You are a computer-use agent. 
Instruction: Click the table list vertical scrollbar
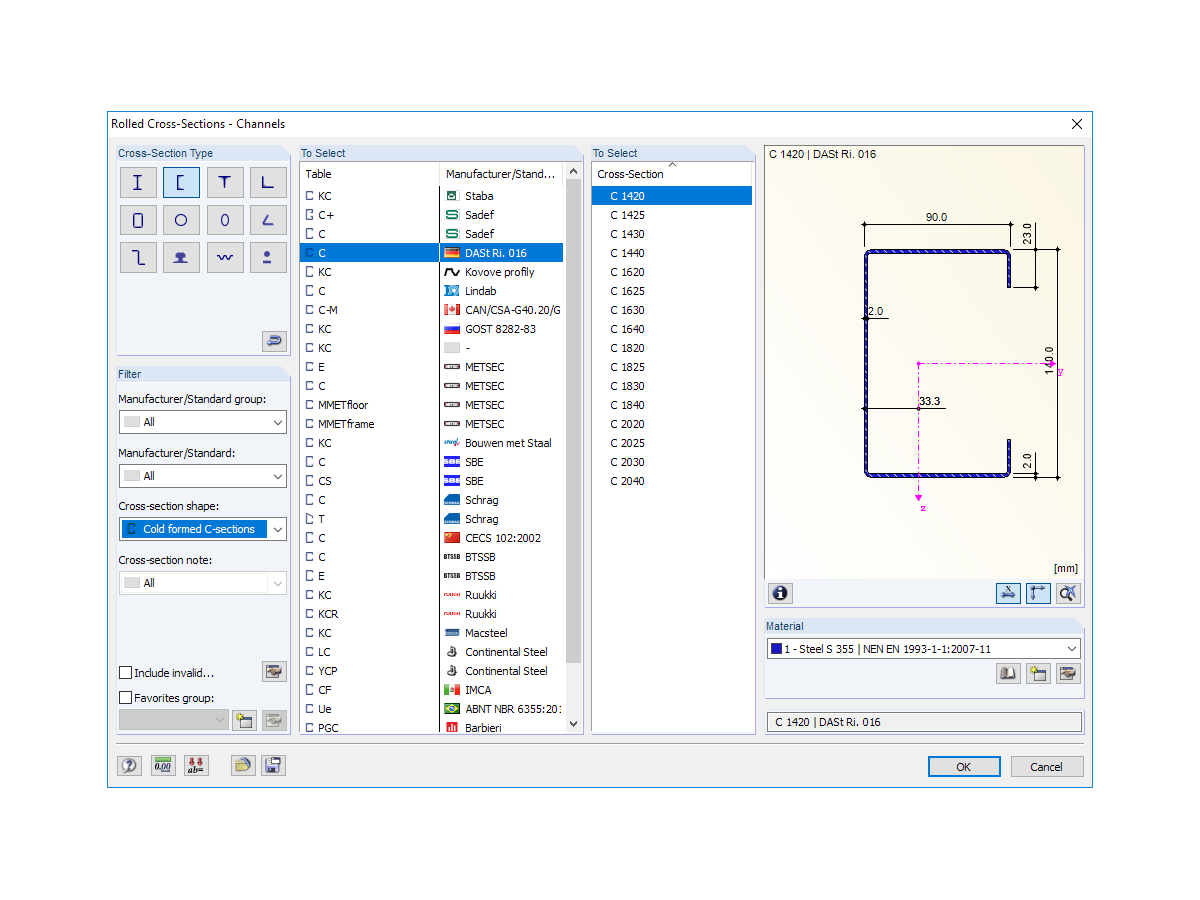pyautogui.click(x=574, y=420)
